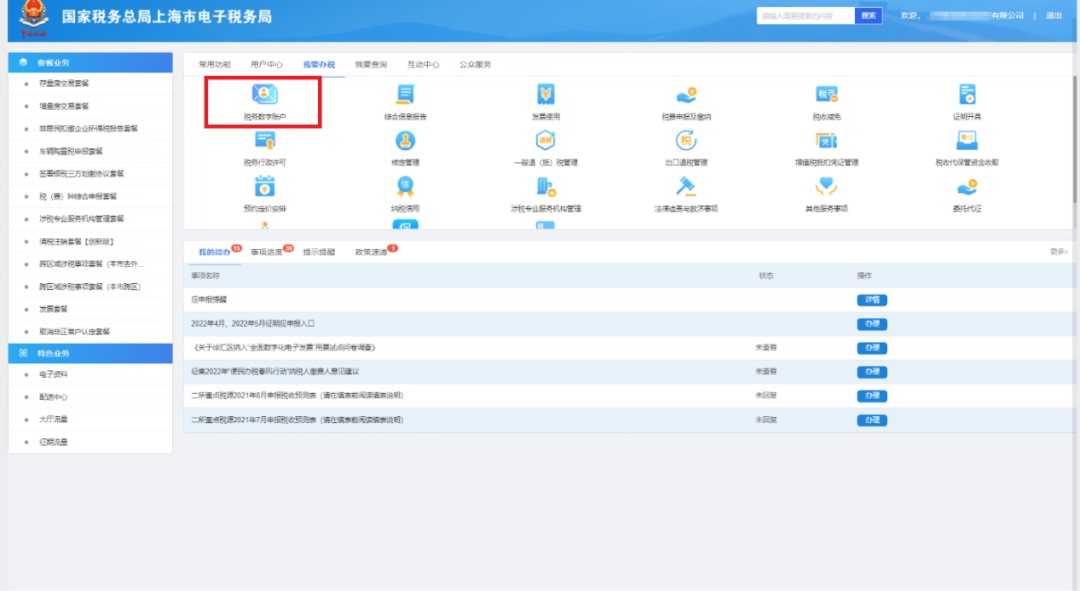Click the 退出 logout link
The height and width of the screenshot is (591, 1080).
[1054, 15]
